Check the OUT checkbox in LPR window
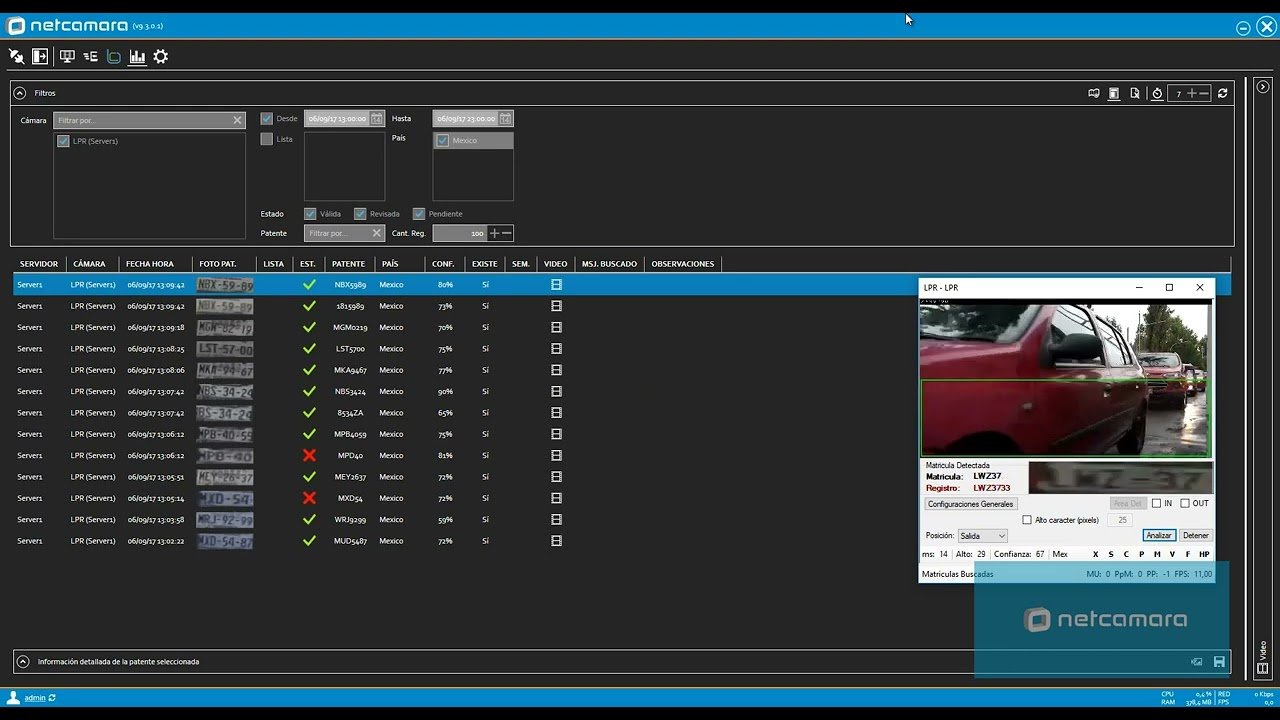1280x720 pixels. tap(1185, 504)
